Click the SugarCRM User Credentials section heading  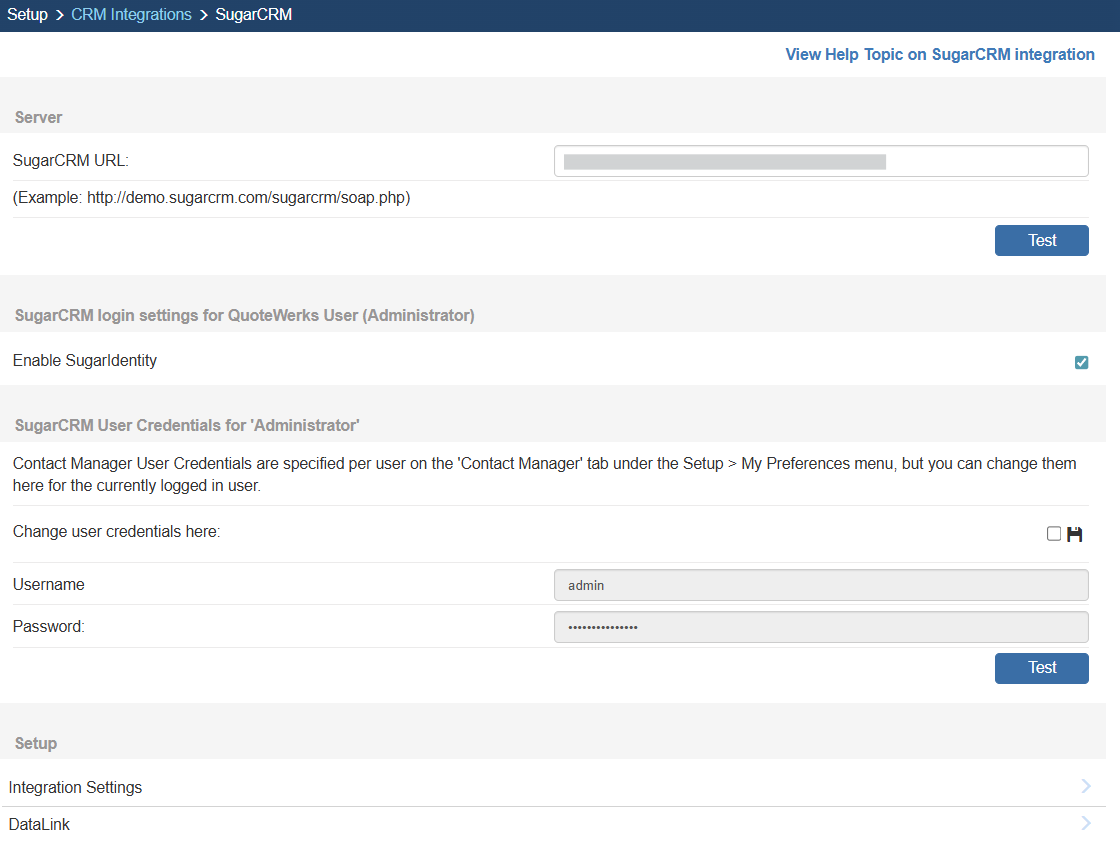point(187,425)
